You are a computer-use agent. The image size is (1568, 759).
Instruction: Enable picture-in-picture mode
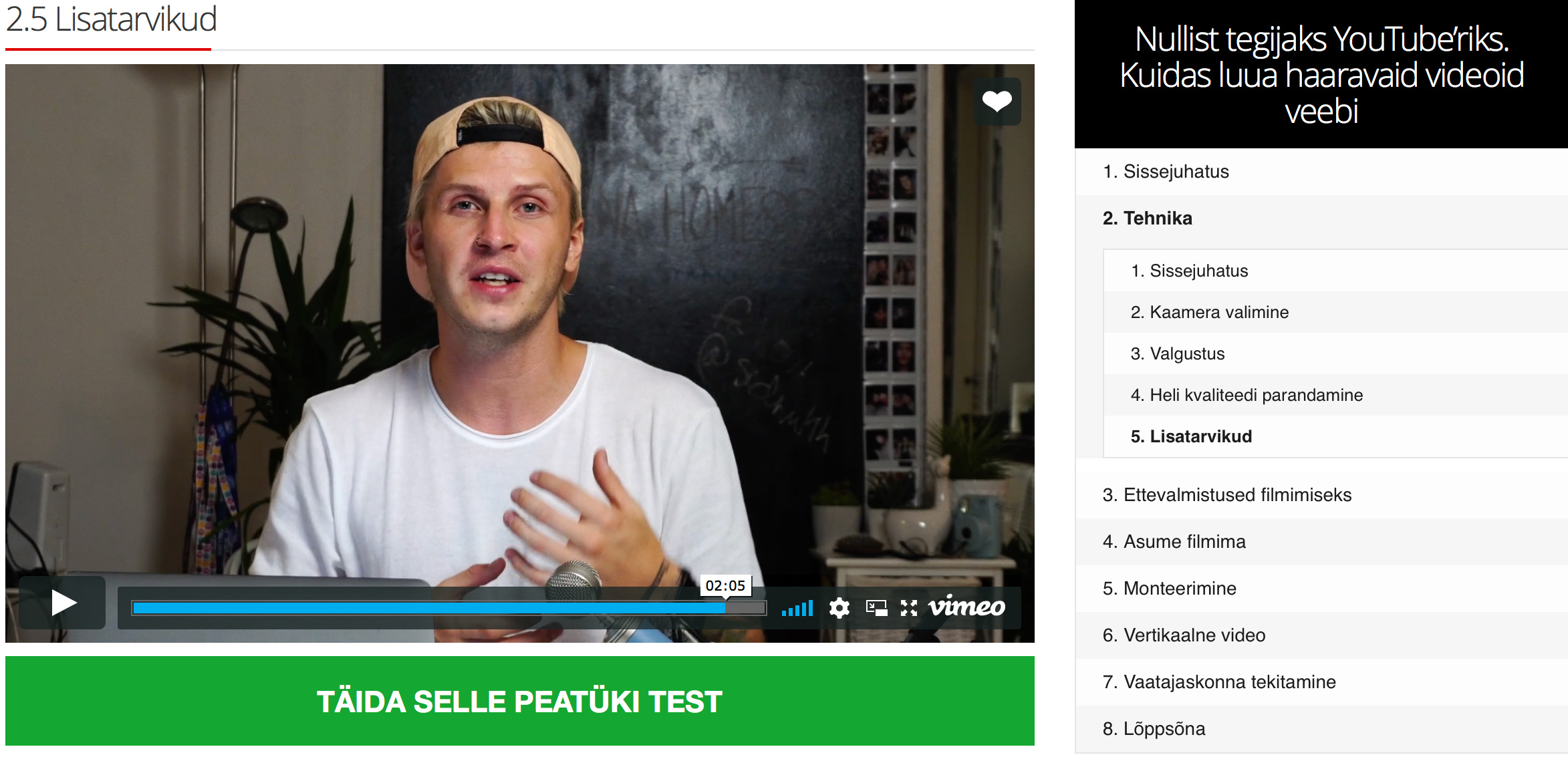point(876,608)
